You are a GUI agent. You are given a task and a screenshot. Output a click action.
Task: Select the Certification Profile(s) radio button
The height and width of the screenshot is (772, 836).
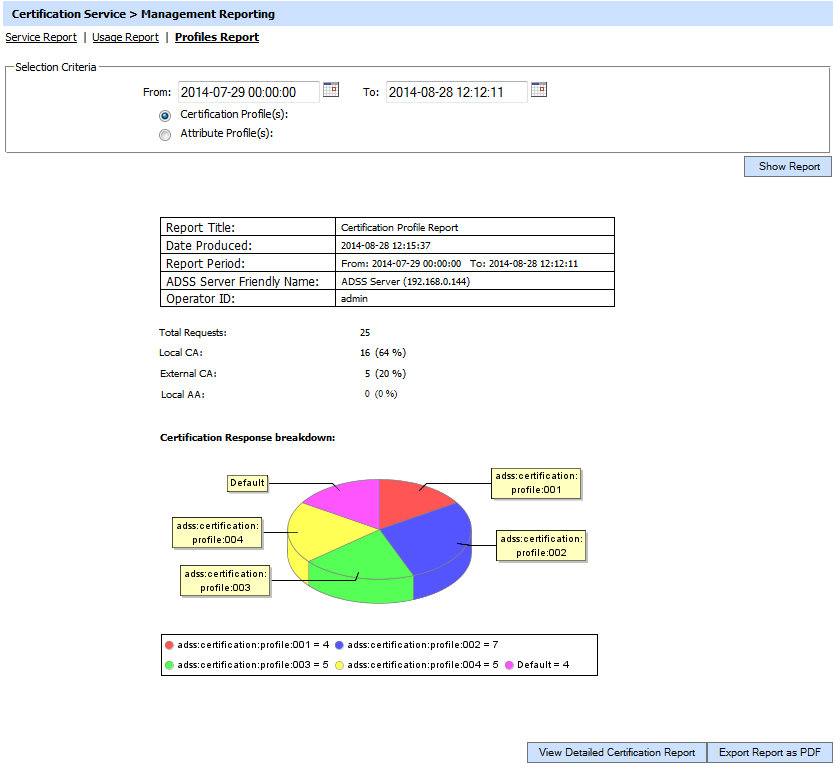165,115
